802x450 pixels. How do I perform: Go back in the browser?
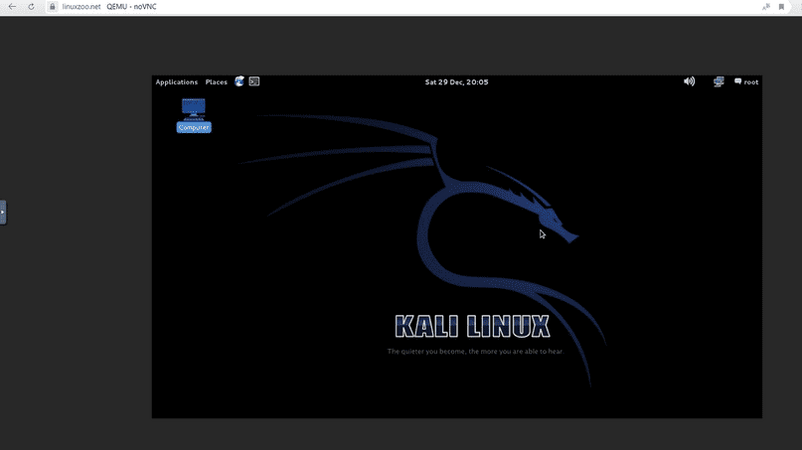(12, 7)
